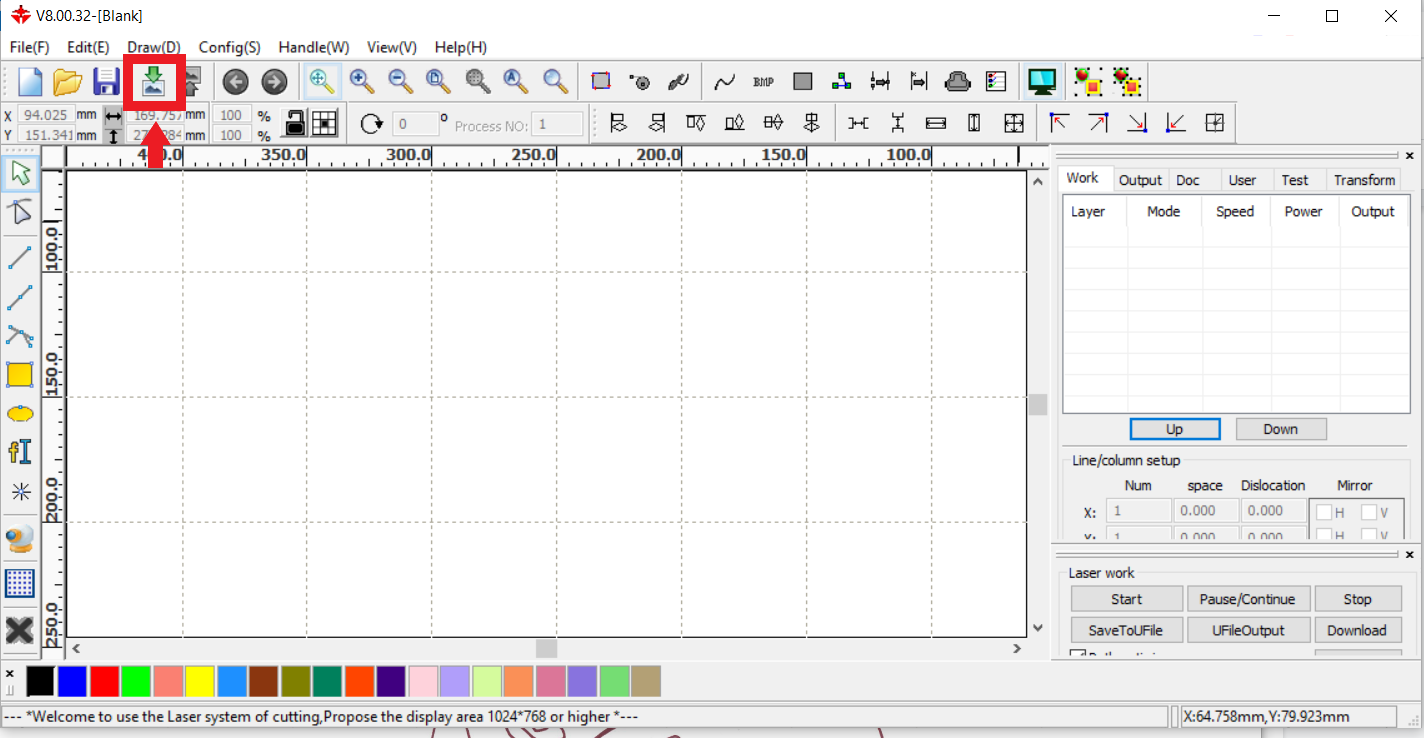
Task: Open the Handle(W) menu
Action: pyautogui.click(x=314, y=47)
